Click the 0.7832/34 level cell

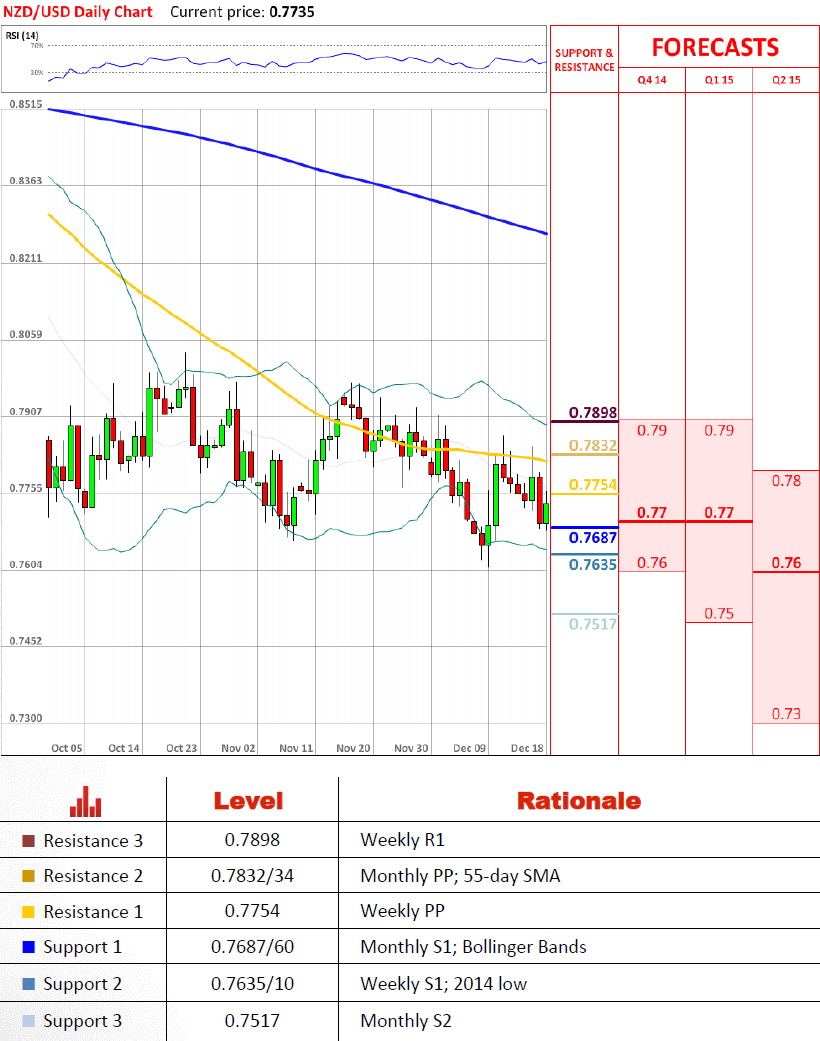pos(252,876)
